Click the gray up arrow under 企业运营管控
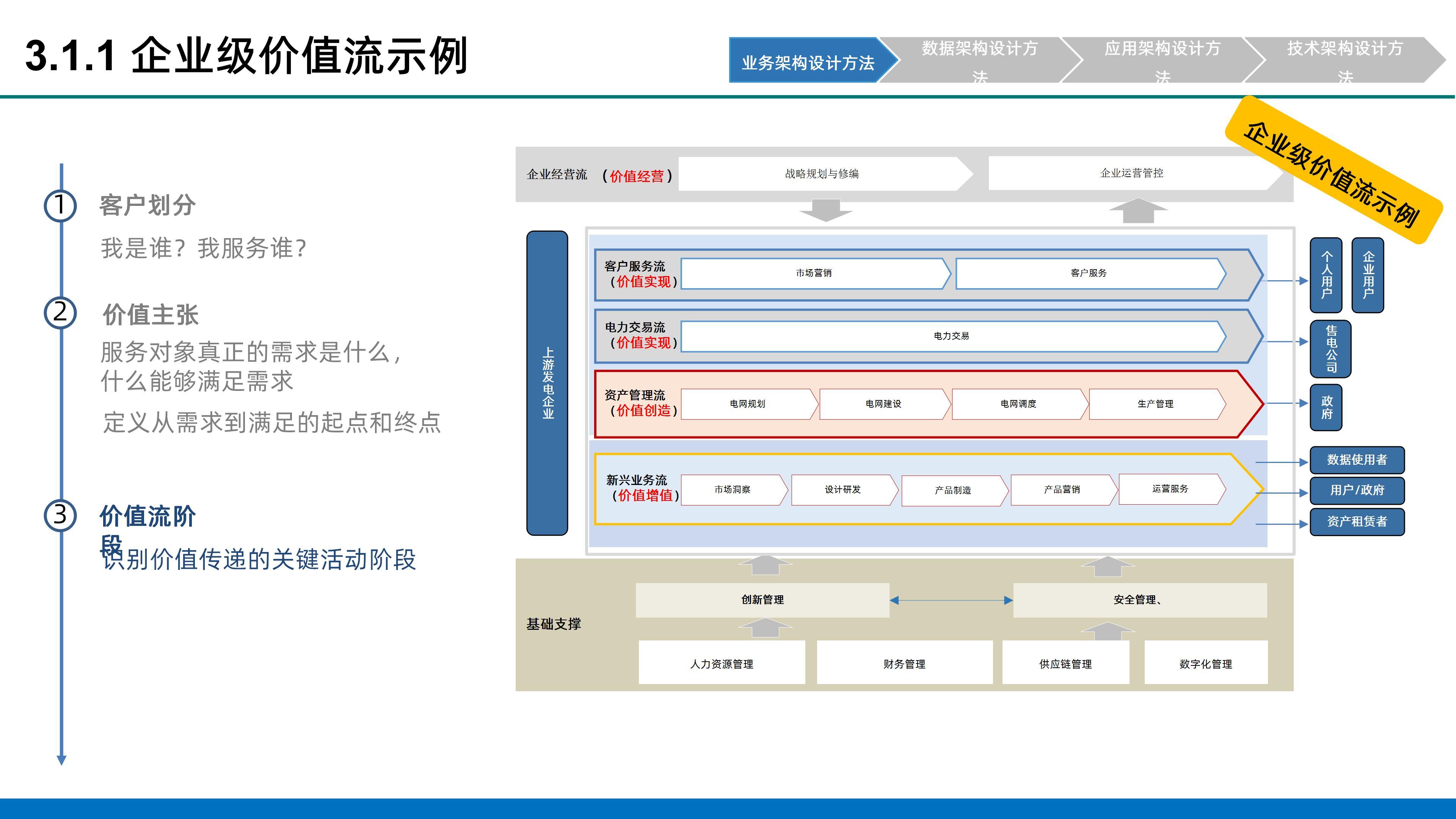Viewport: 1456px width, 819px height. point(1138,210)
